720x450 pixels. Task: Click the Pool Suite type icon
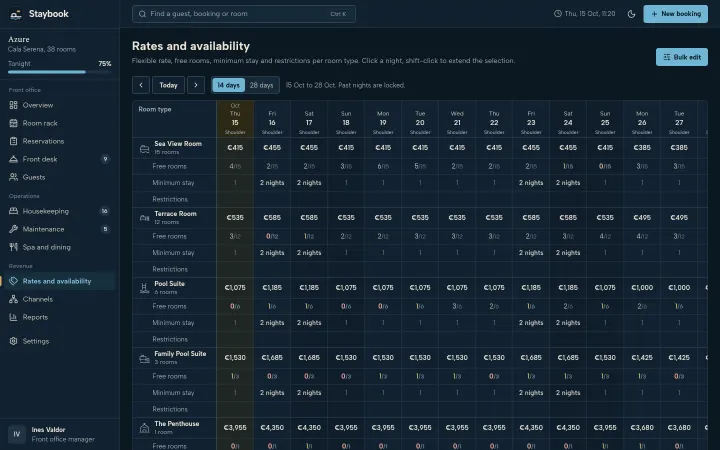144,288
